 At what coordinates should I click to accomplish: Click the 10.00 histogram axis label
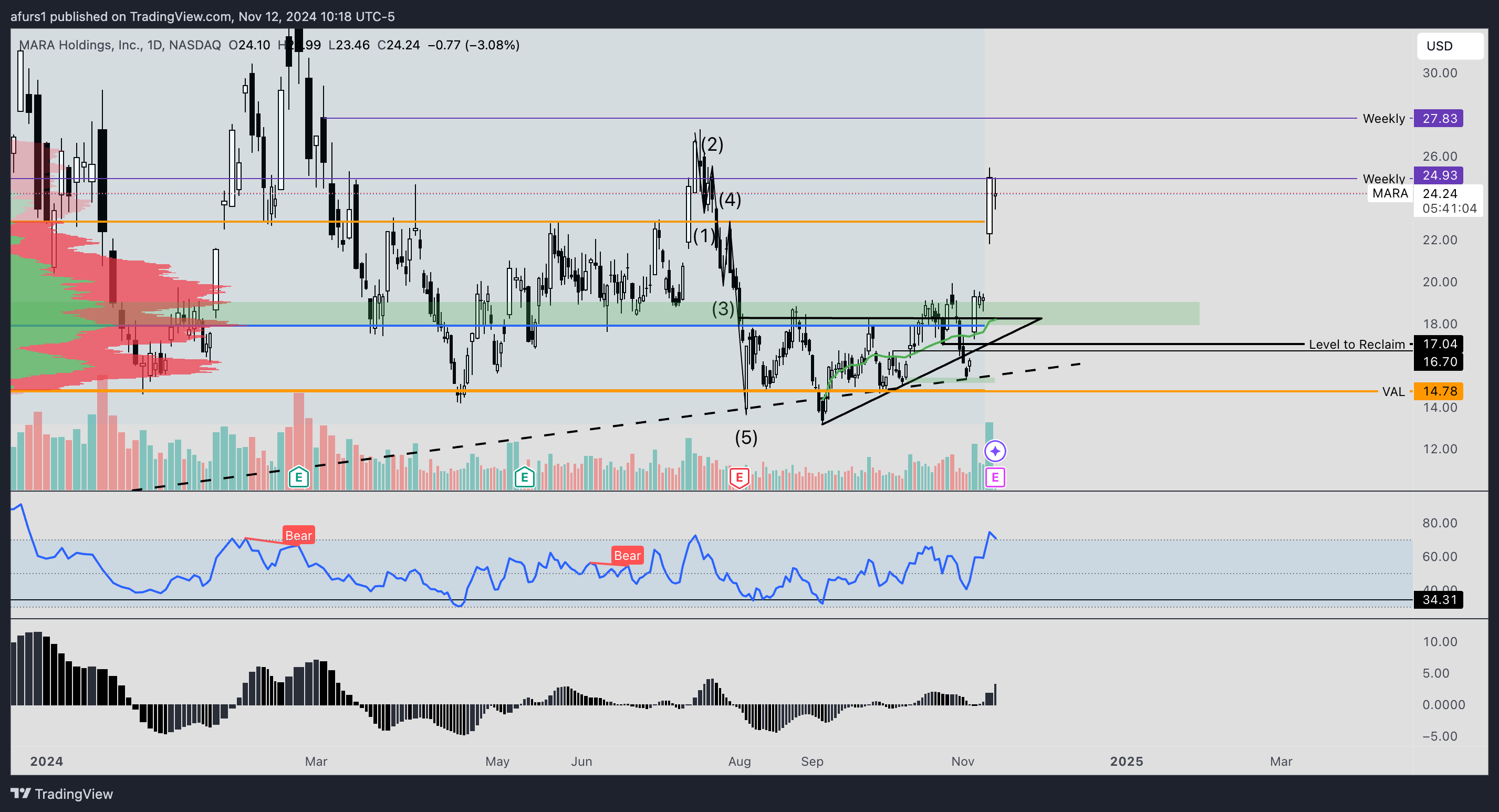1440,641
